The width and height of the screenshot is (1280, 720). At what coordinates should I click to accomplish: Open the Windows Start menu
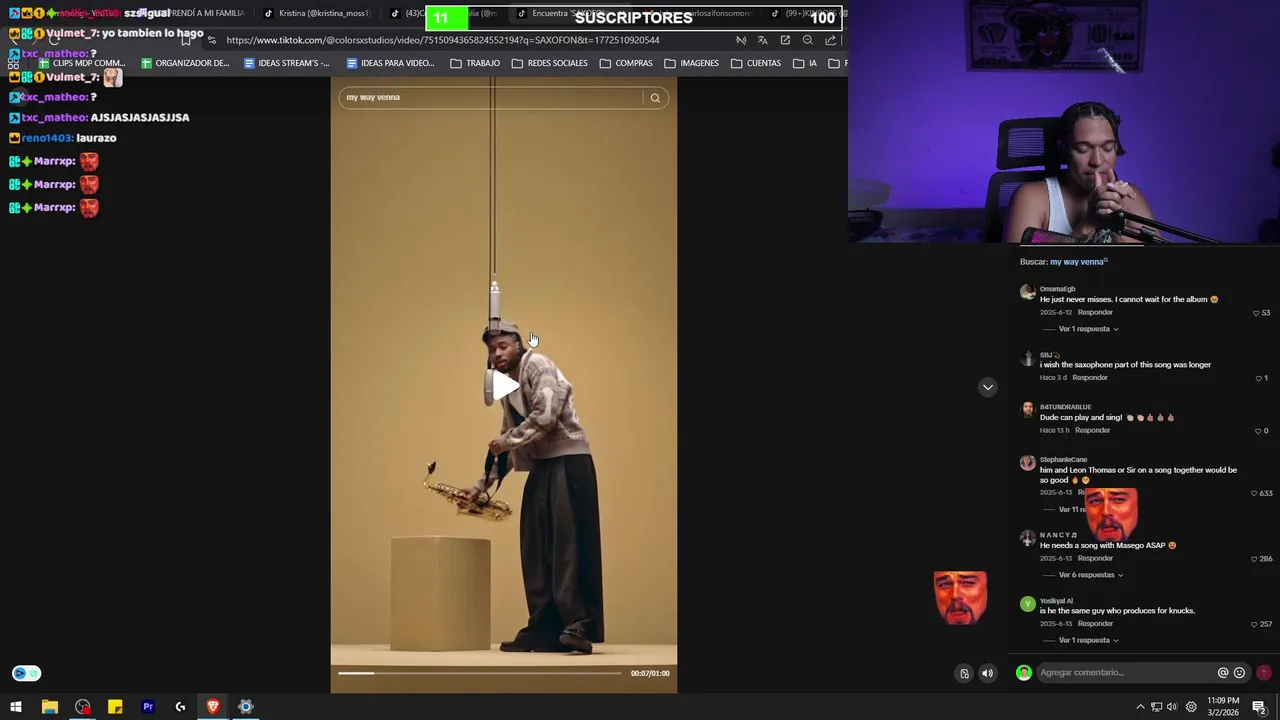pos(16,707)
